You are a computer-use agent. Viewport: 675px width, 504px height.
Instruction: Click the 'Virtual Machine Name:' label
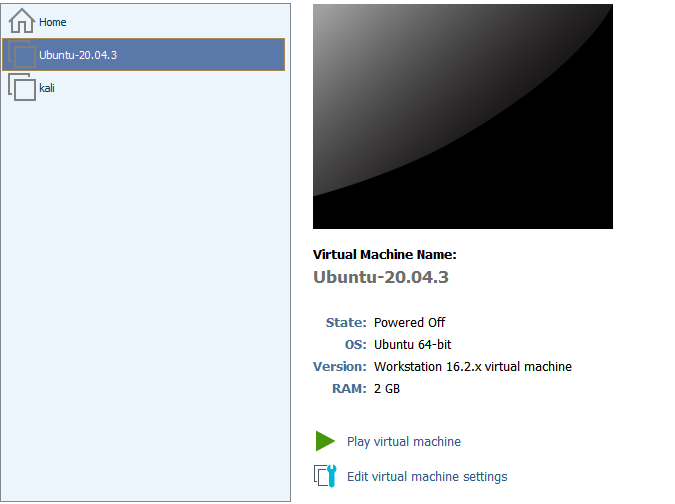click(x=384, y=254)
